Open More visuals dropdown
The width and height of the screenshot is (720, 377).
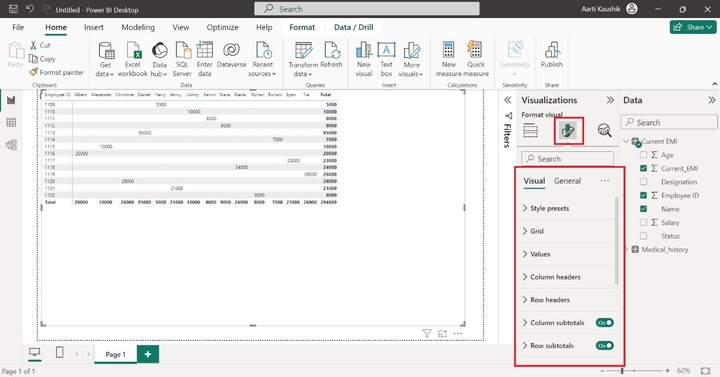411,59
